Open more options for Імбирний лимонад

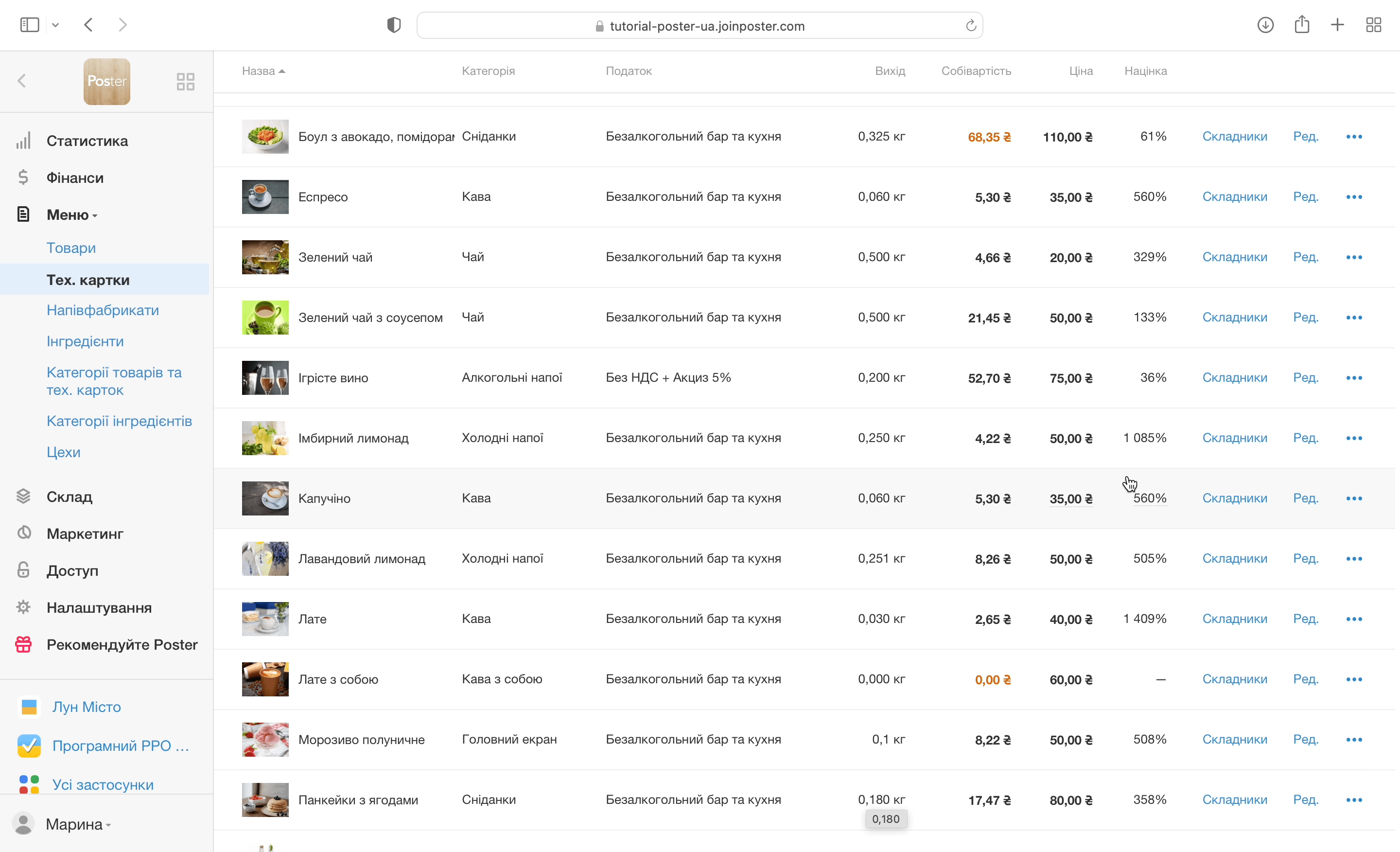pos(1354,438)
